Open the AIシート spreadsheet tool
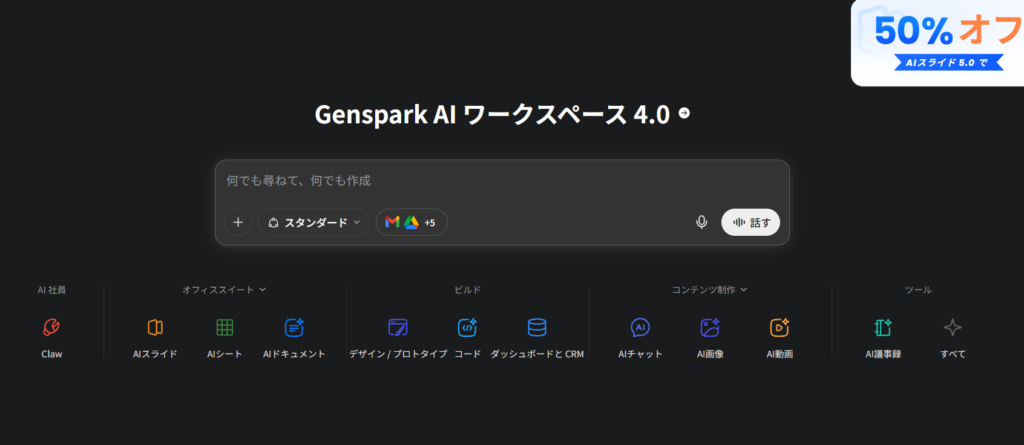This screenshot has height=445, width=1024. coord(225,338)
